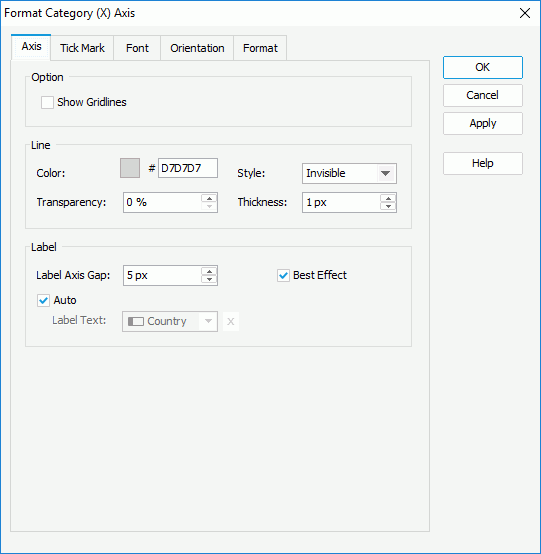Click into the Thickness px field

click(341, 202)
